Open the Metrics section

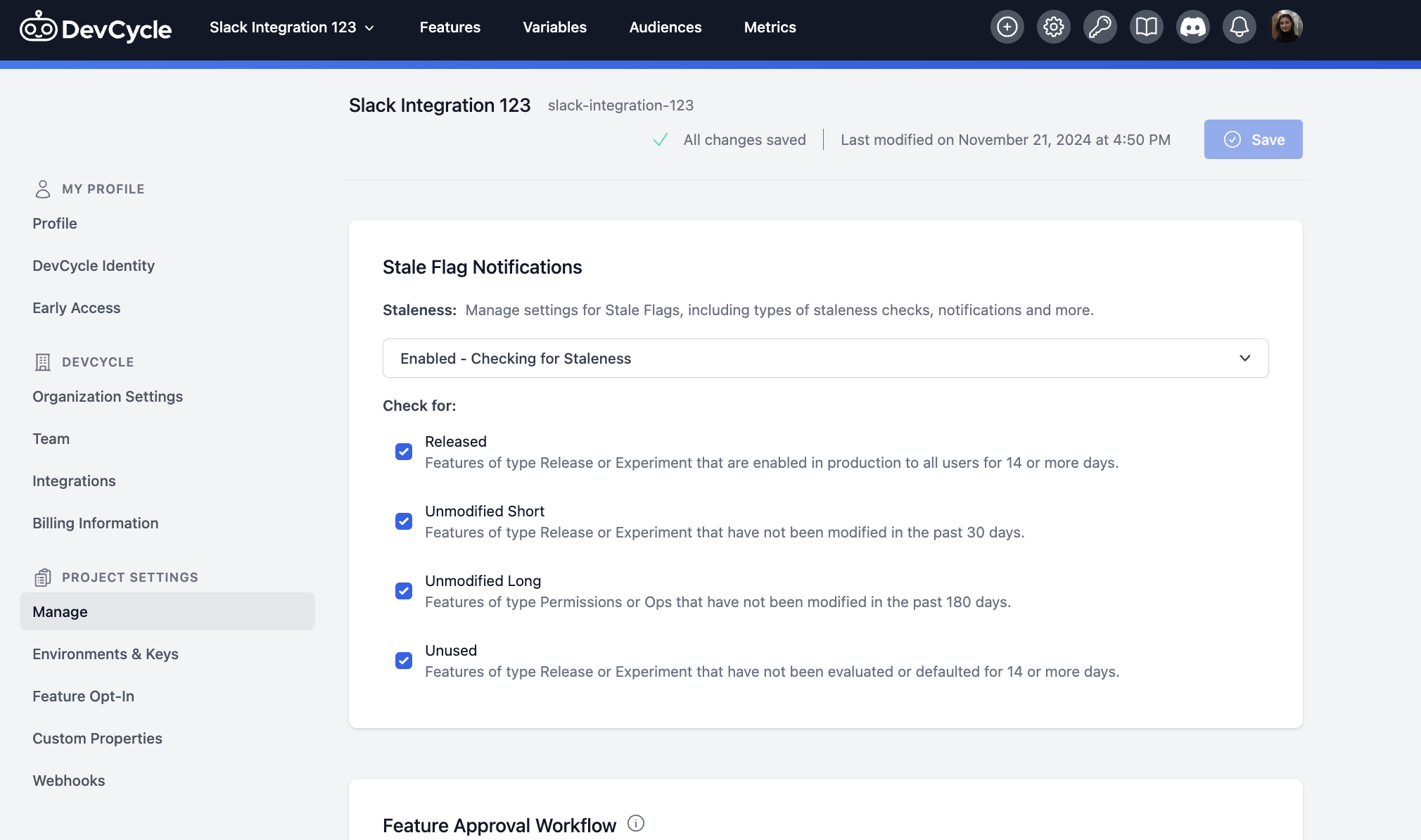pyautogui.click(x=770, y=27)
